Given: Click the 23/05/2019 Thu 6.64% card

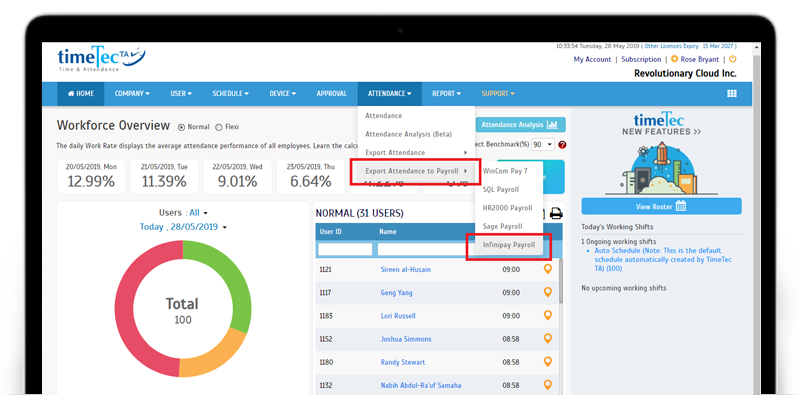Looking at the screenshot, I should tap(311, 177).
